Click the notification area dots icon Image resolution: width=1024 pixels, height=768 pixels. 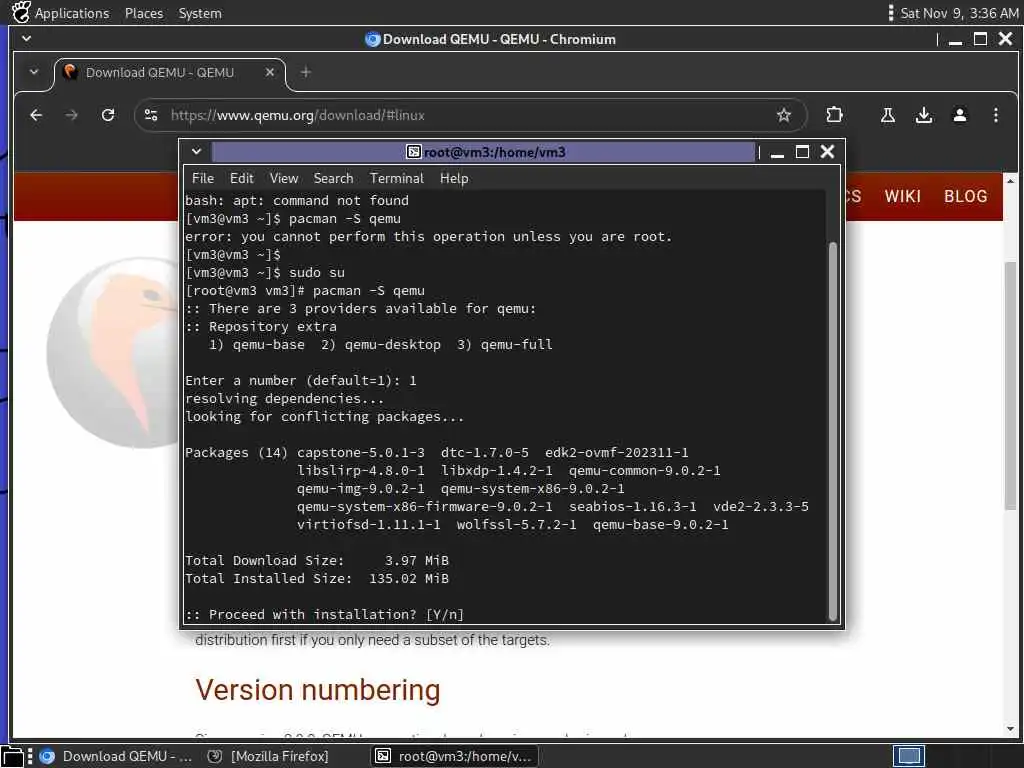tap(891, 13)
